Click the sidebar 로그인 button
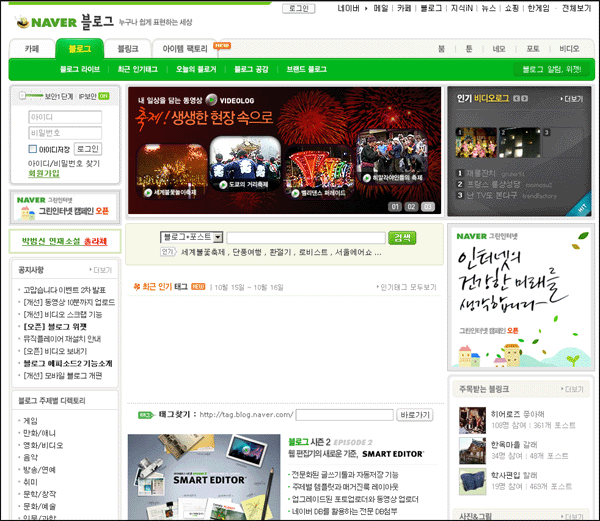The image size is (600, 521). tap(88, 149)
